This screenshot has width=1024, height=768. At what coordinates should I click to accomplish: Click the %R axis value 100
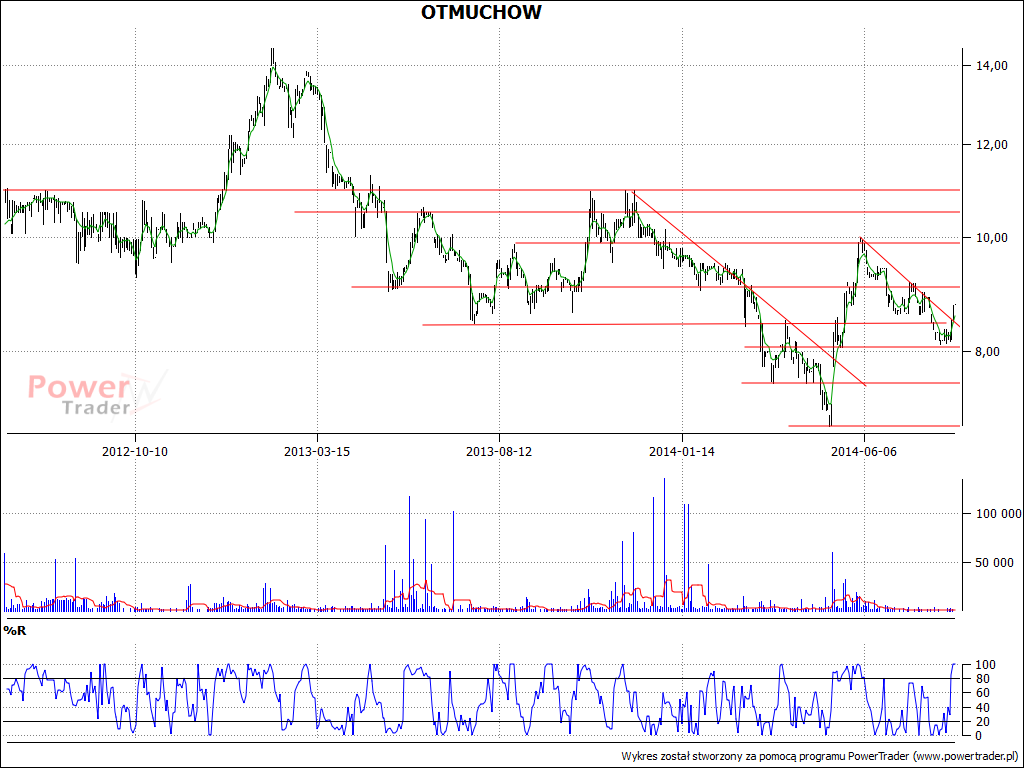(x=986, y=665)
